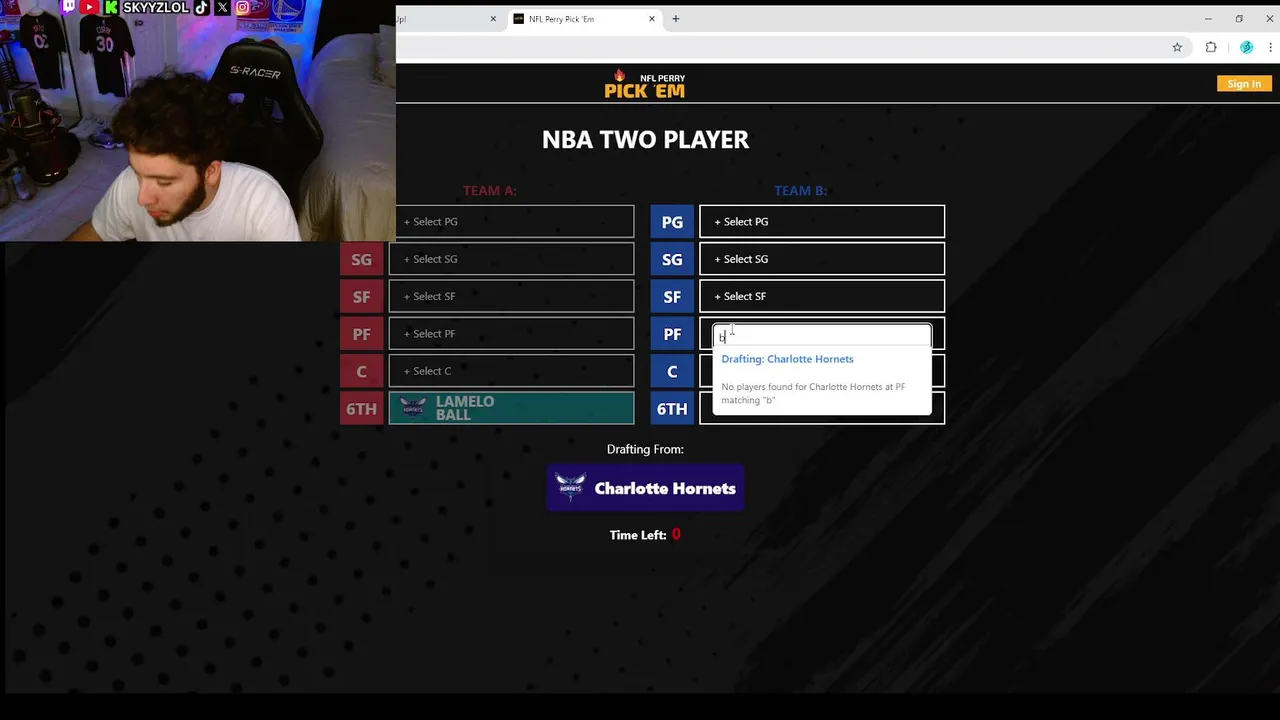Open Team A Select PF slot
This screenshot has height=720, width=1280.
(x=511, y=334)
